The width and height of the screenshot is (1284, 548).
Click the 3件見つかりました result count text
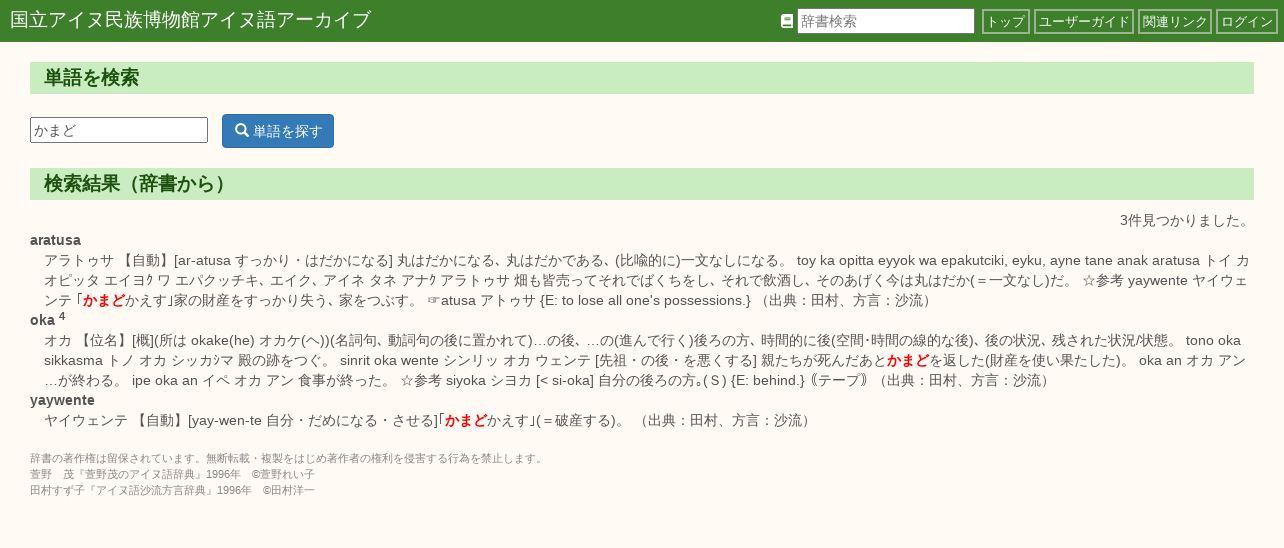1186,220
